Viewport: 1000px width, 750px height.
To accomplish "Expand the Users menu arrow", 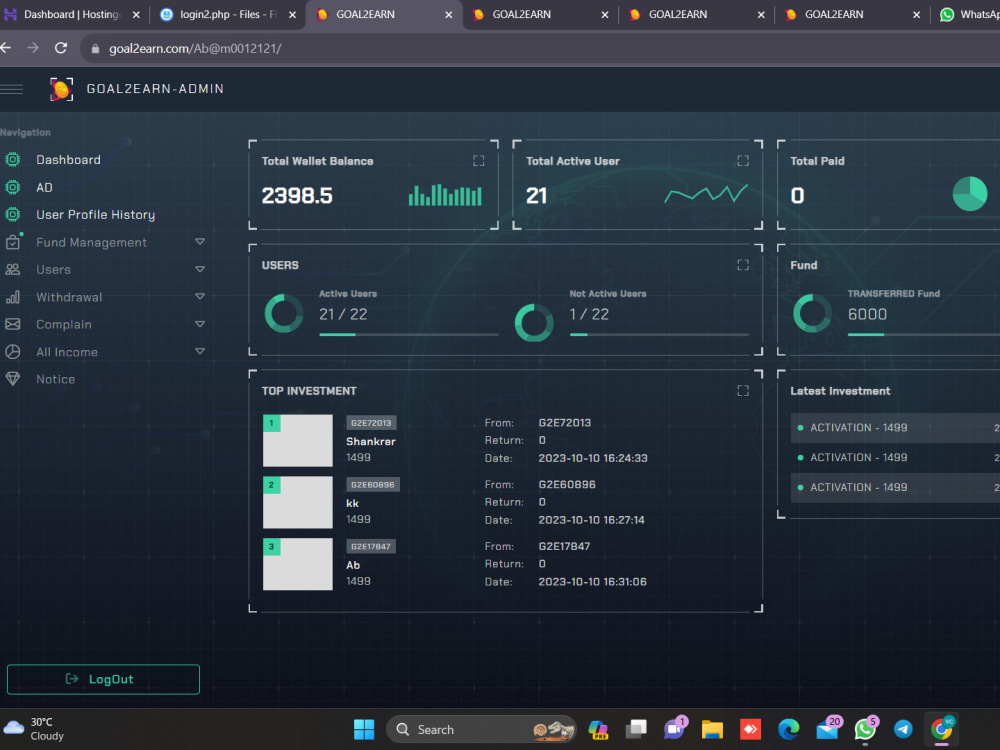I will tap(200, 269).
